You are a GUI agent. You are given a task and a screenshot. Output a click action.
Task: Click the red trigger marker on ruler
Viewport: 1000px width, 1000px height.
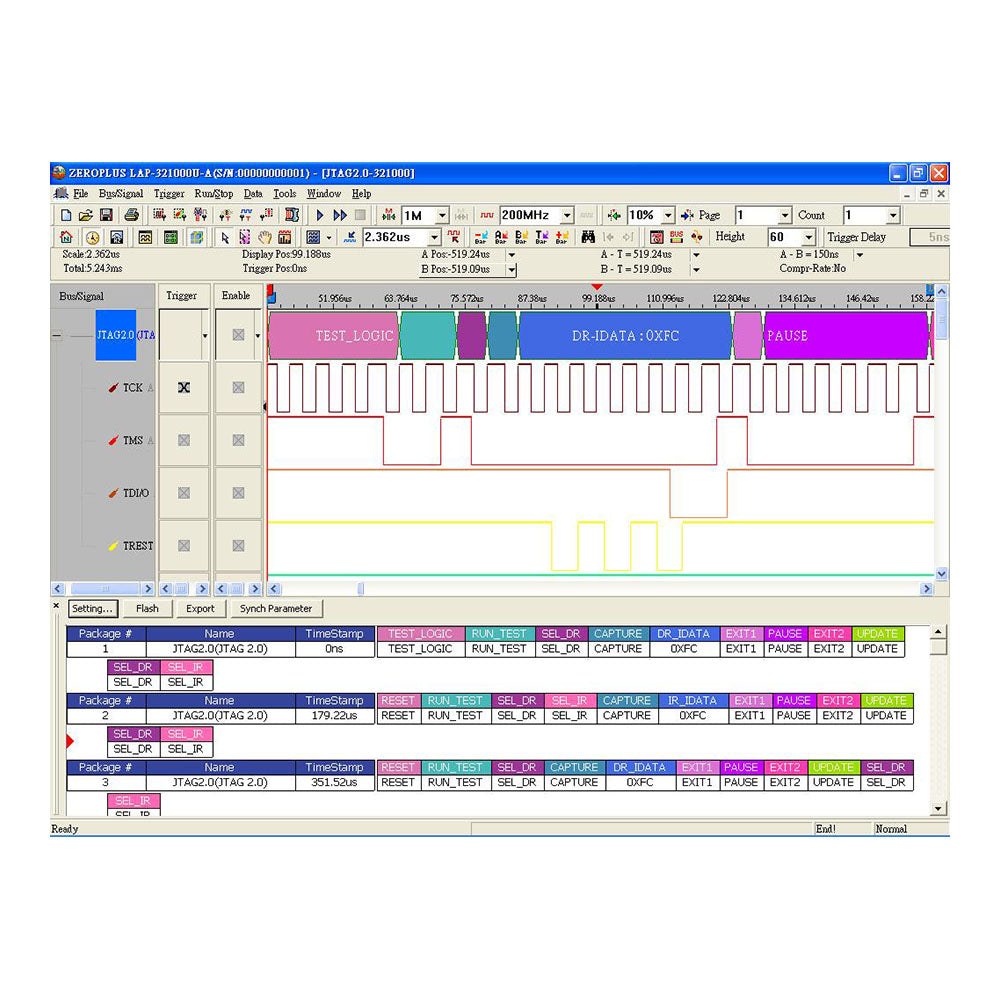(596, 287)
